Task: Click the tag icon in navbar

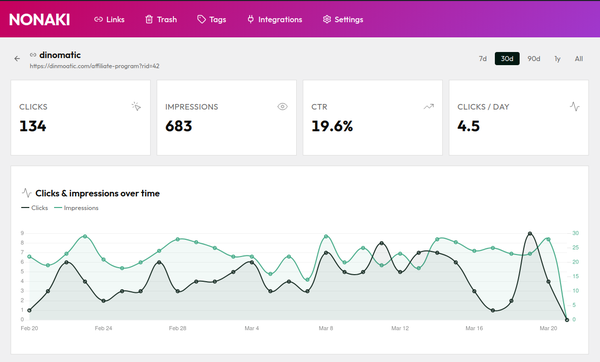Action: [201, 20]
